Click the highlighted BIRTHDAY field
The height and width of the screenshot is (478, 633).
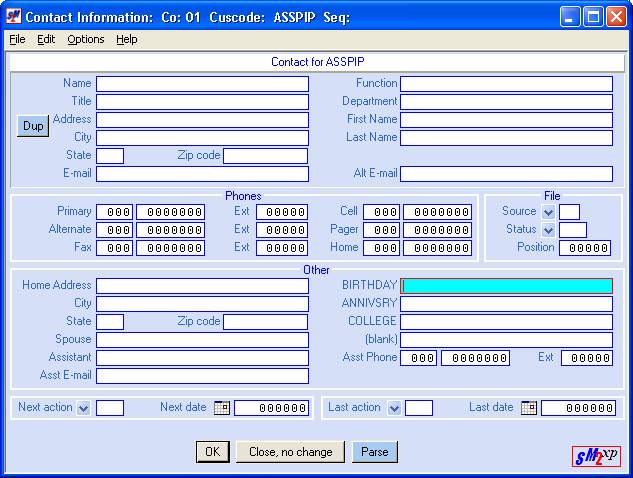(506, 286)
